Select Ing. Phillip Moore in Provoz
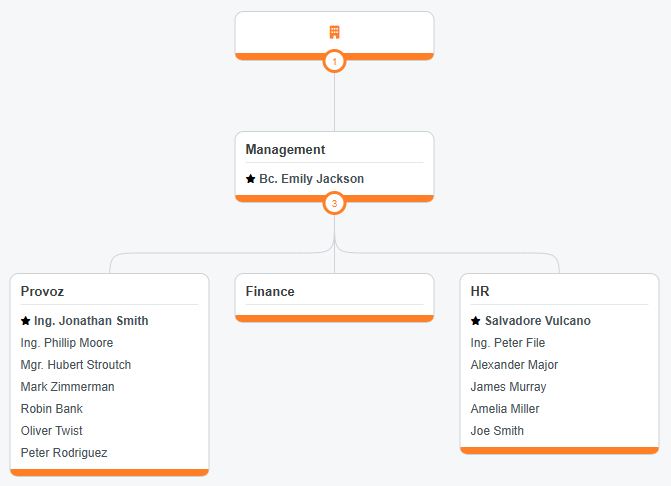 tap(69, 343)
